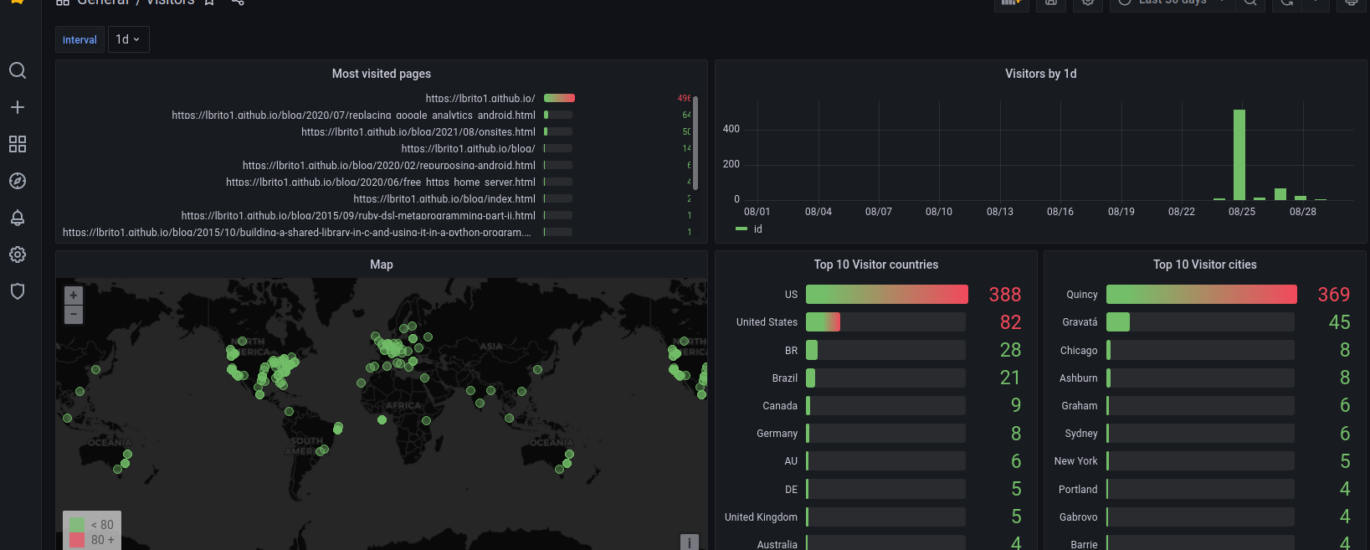Show map attribution info icon
The width and height of the screenshot is (1370, 550).
pos(689,542)
